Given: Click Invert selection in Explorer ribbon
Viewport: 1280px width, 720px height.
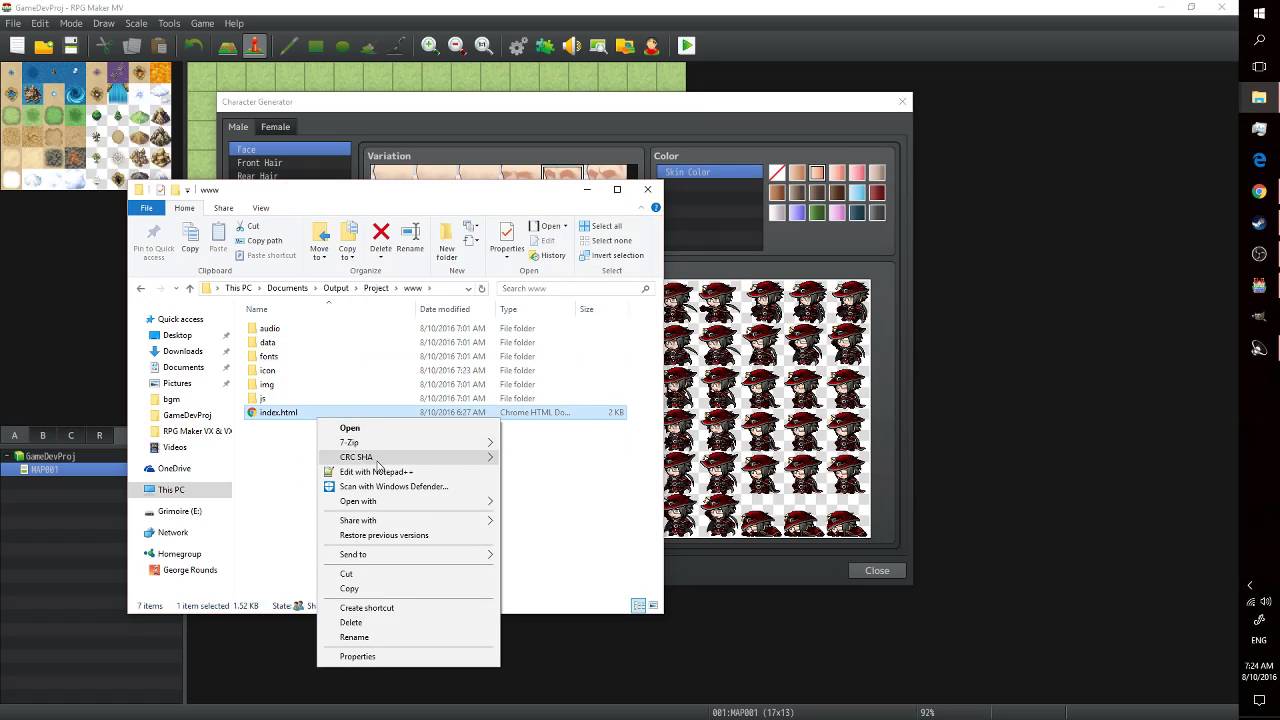Looking at the screenshot, I should click(611, 255).
